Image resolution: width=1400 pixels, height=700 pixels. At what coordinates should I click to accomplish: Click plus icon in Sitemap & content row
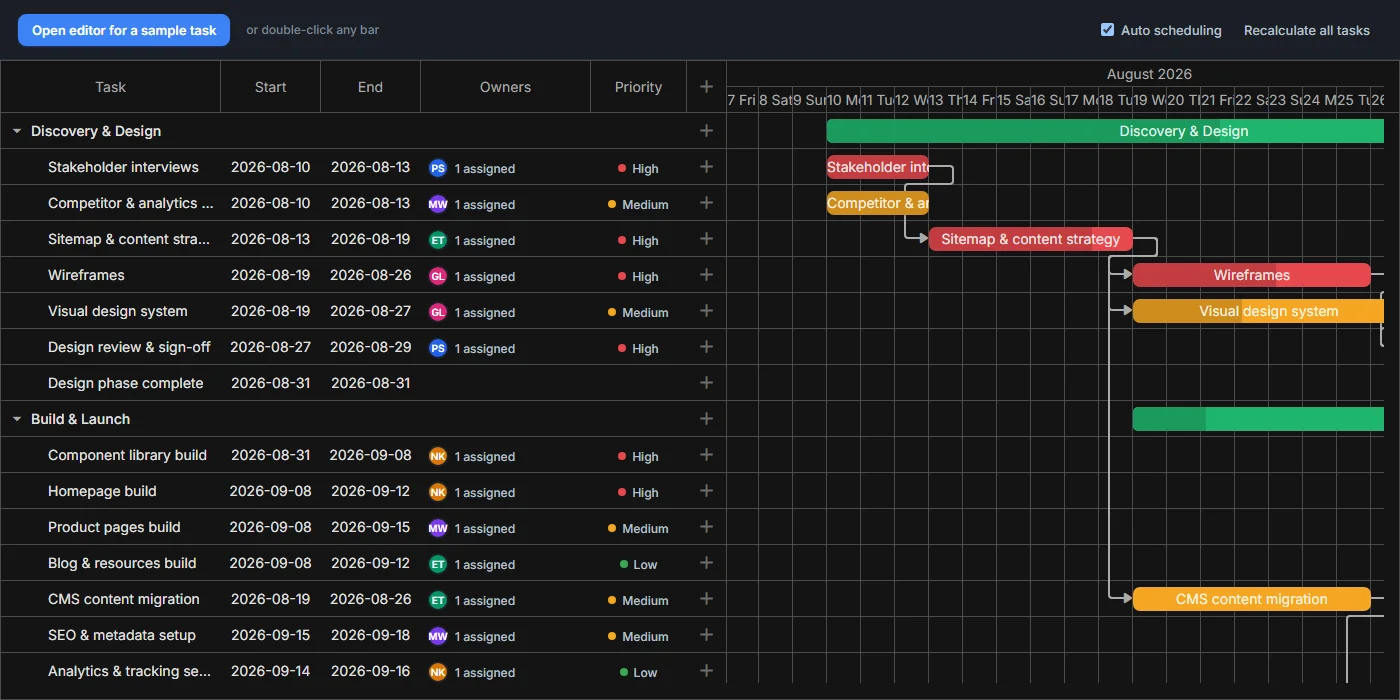pos(706,239)
